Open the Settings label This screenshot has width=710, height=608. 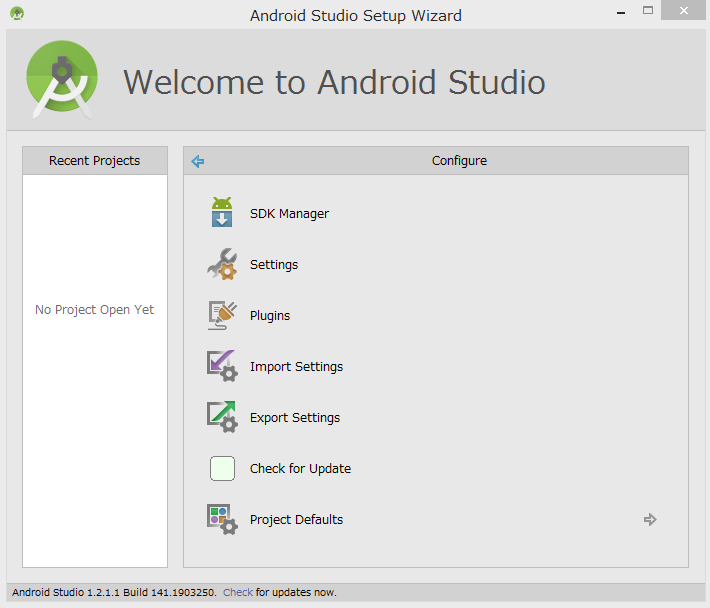tap(274, 264)
